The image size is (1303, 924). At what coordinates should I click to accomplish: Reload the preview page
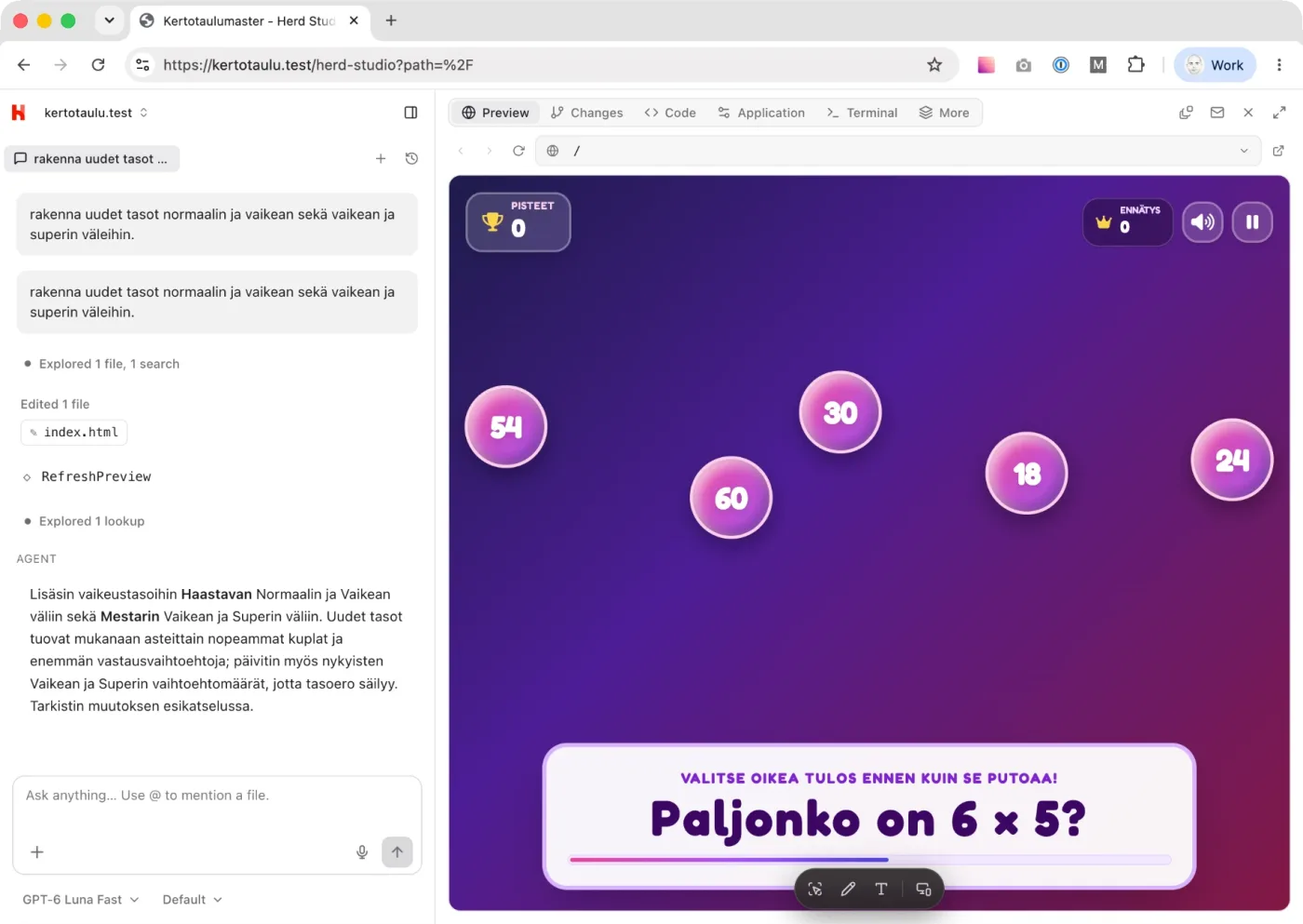518,151
